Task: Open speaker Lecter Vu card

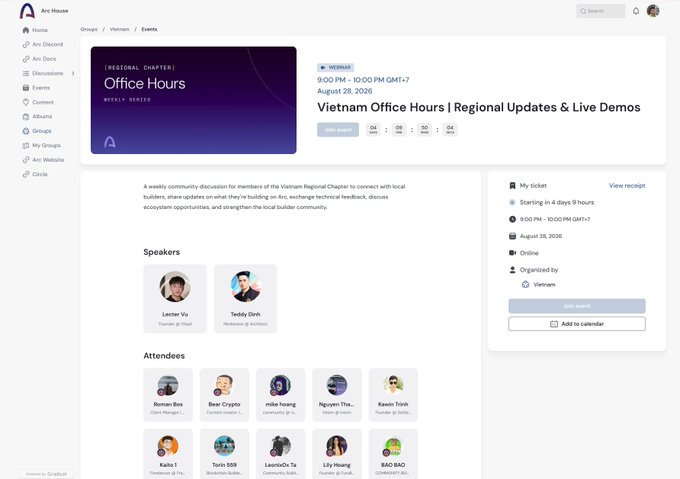Action: coord(175,299)
